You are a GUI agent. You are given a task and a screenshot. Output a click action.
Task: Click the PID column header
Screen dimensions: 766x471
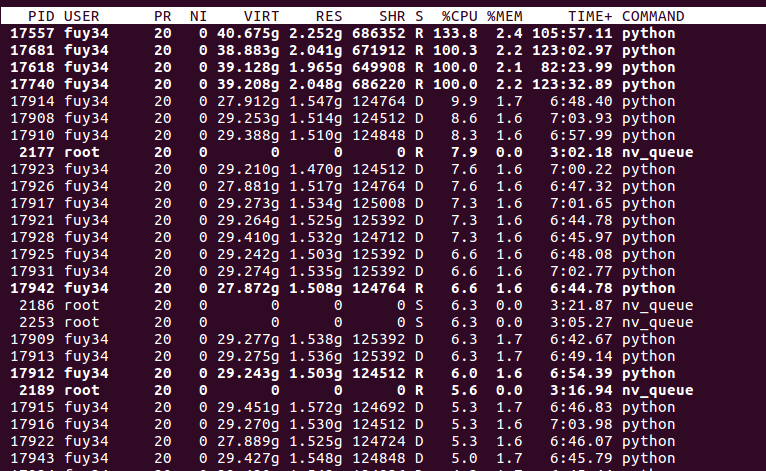(41, 16)
